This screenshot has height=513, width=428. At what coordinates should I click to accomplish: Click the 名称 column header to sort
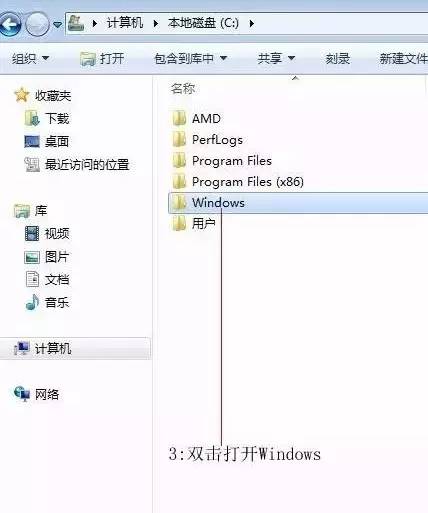pos(183,89)
